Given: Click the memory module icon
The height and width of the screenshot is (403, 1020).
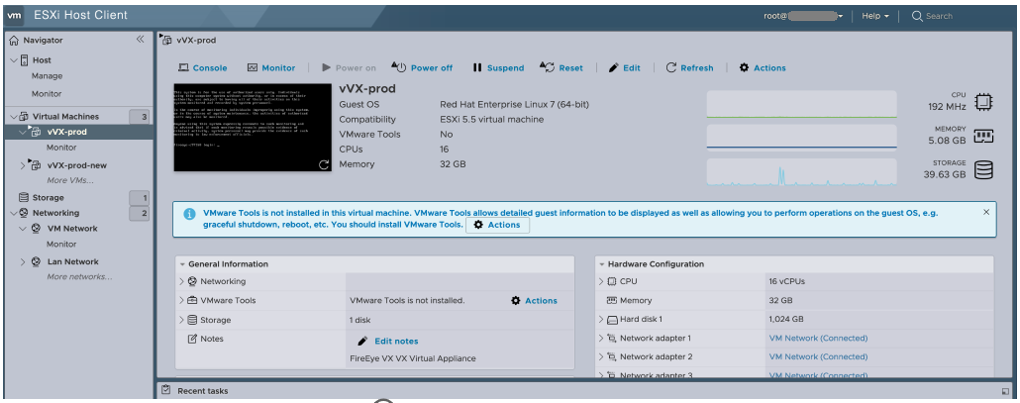Looking at the screenshot, I should point(983,136).
